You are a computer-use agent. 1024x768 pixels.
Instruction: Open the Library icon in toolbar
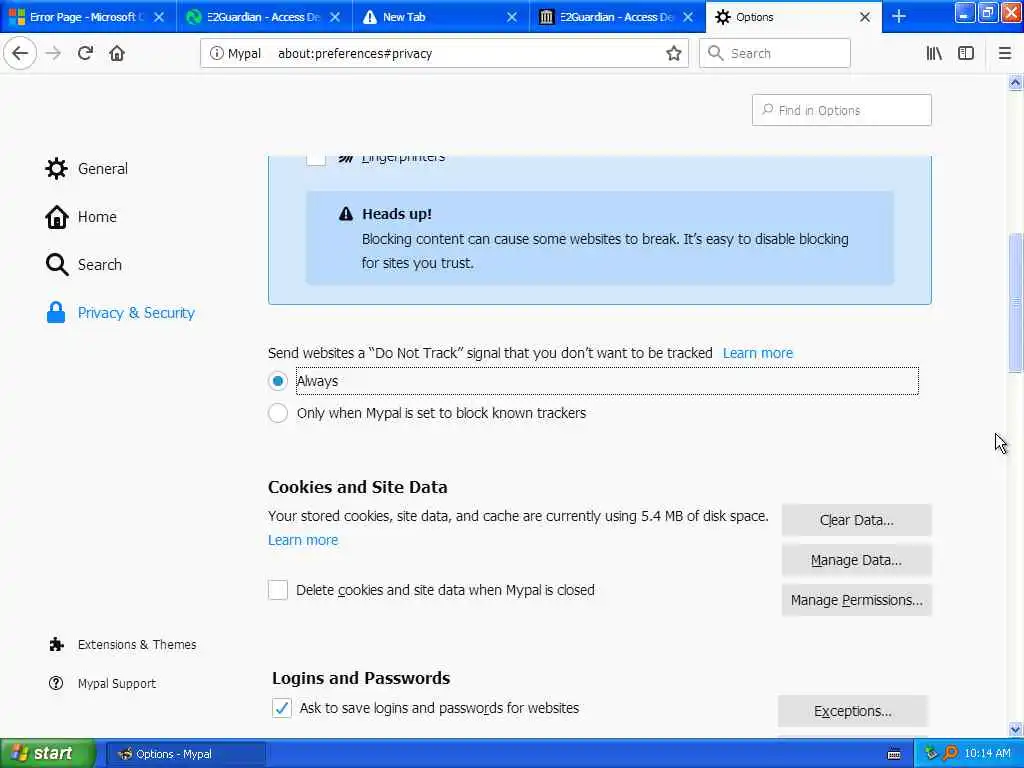[934, 54]
